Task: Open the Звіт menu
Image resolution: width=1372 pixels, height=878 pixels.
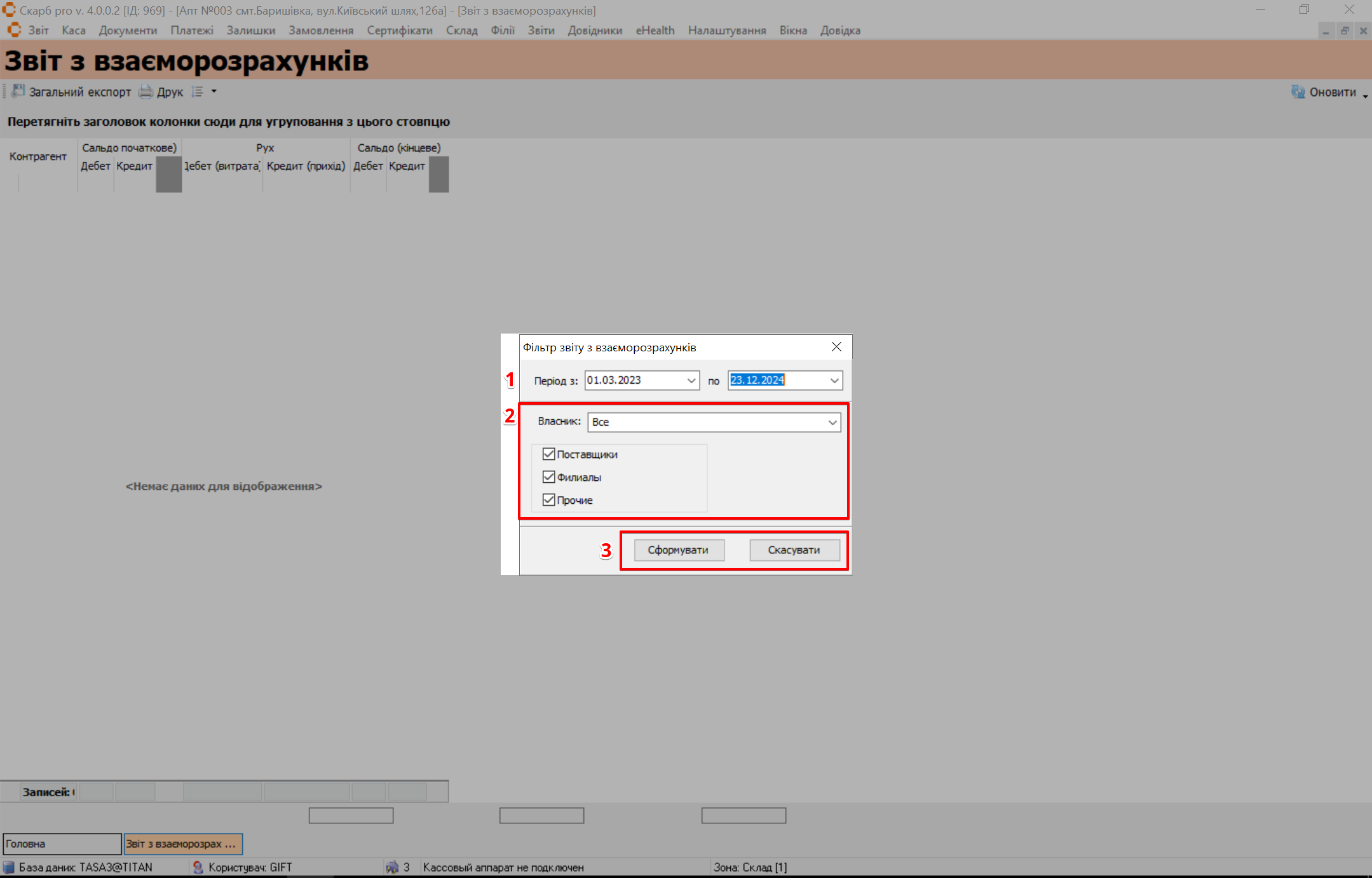Action: click(x=38, y=30)
